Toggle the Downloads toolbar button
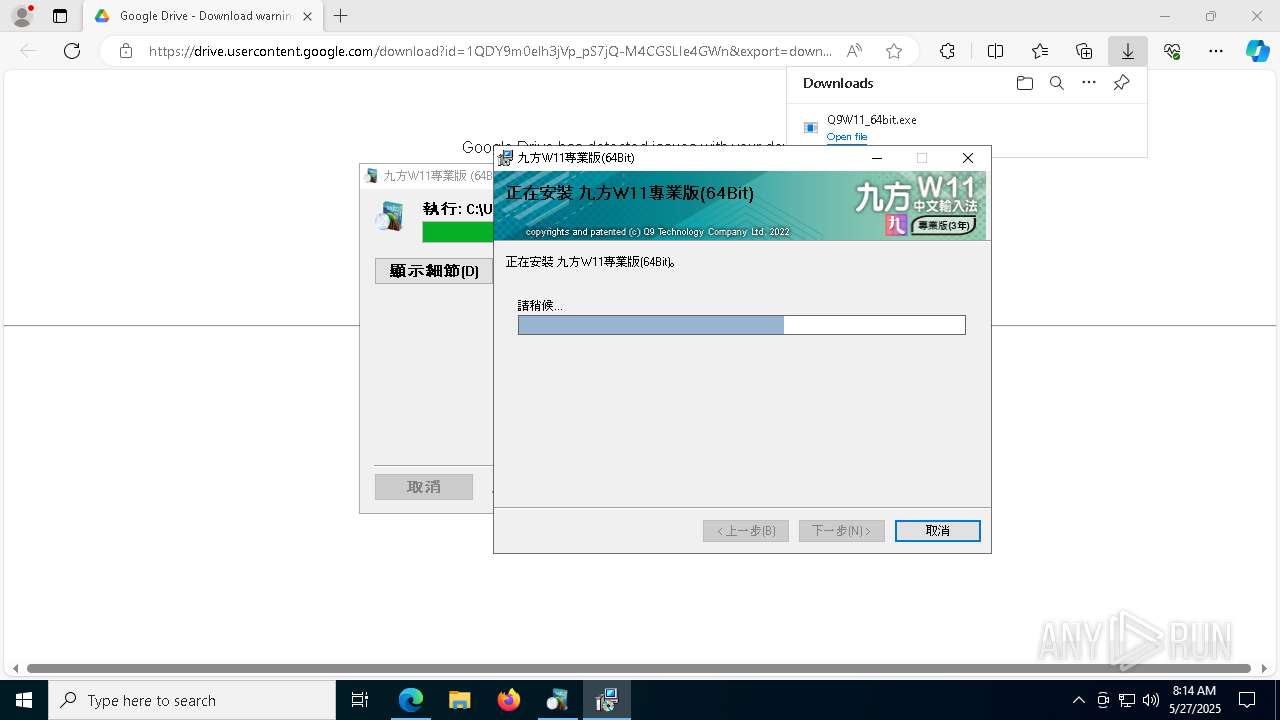1280x720 pixels. tap(1127, 51)
